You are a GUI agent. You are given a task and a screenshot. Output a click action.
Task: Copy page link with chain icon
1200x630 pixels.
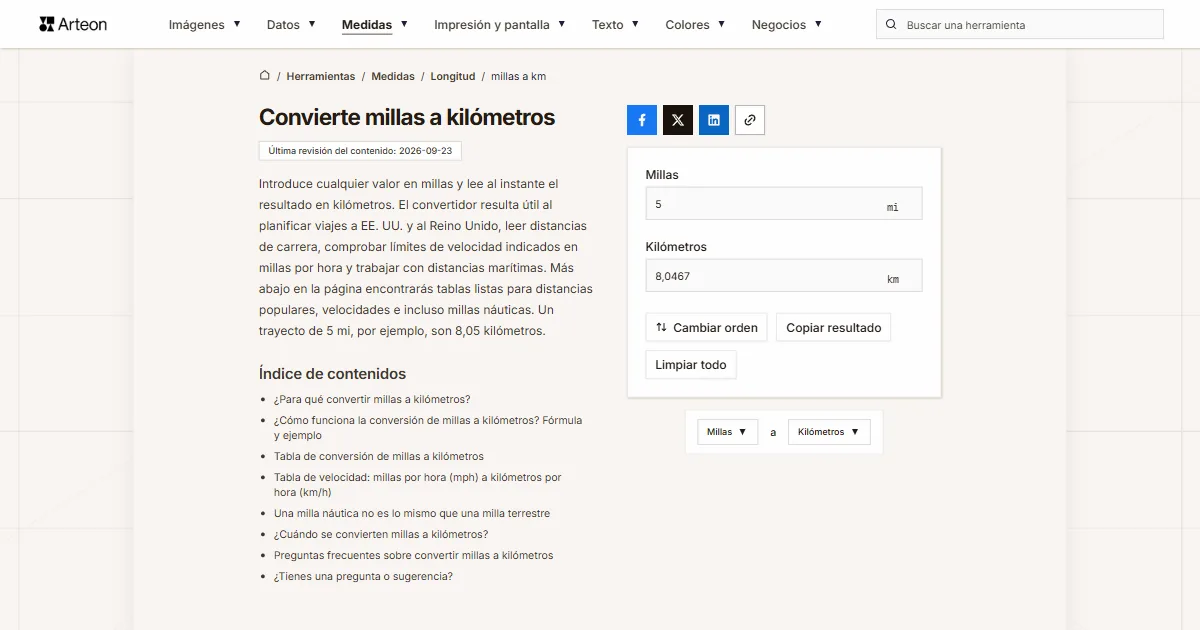pyautogui.click(x=750, y=120)
